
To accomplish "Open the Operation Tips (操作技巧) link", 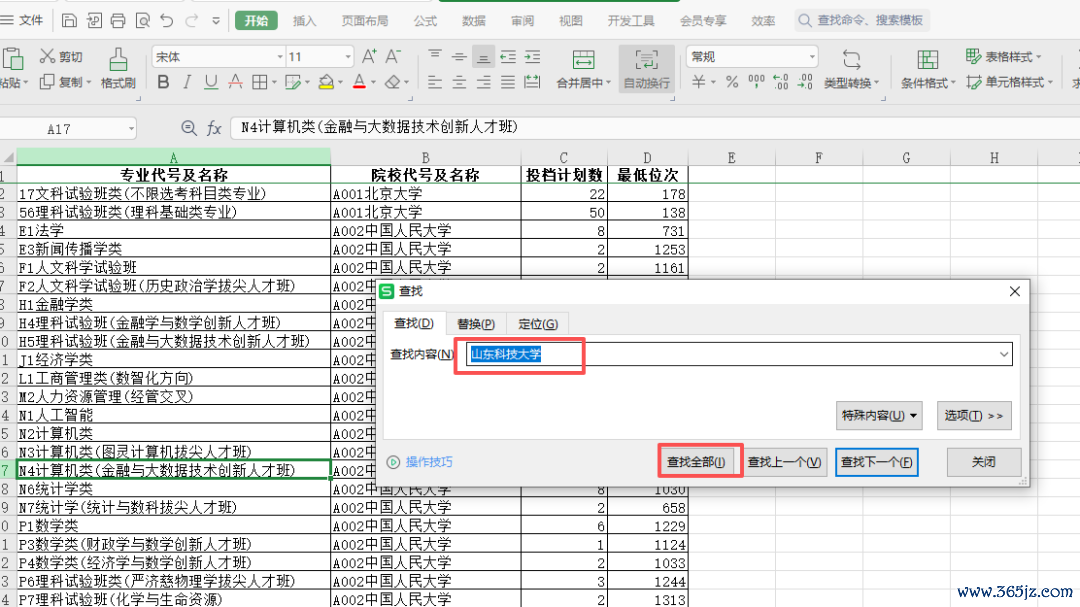I will click(419, 462).
